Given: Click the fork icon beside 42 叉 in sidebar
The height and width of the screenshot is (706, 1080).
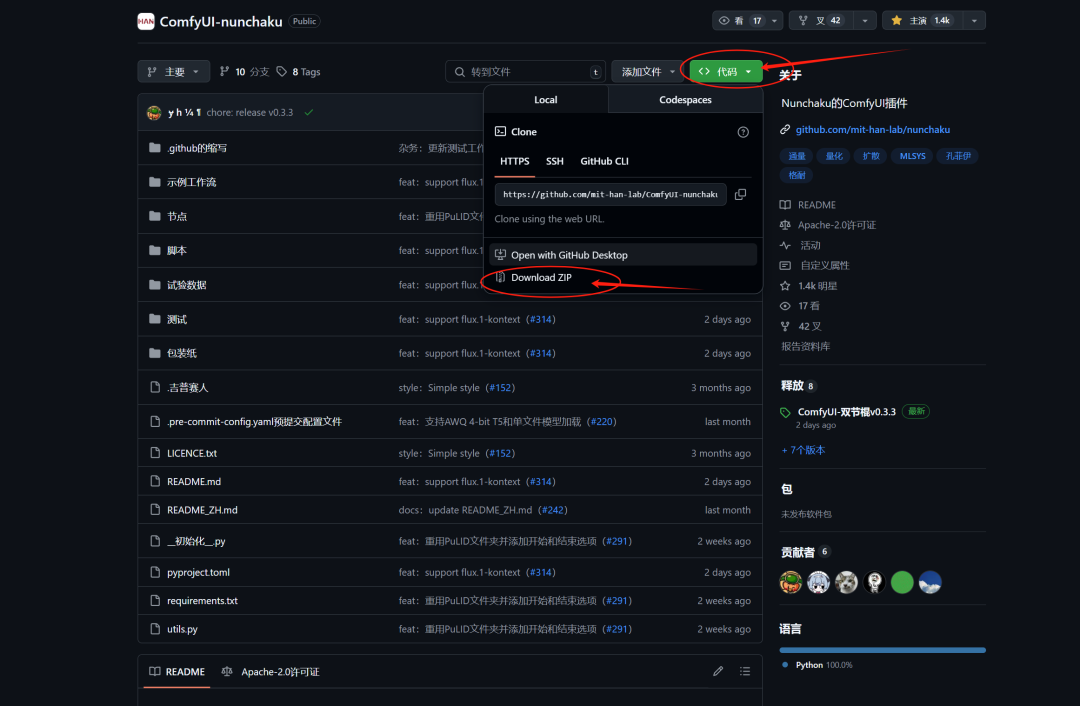Looking at the screenshot, I should point(785,326).
